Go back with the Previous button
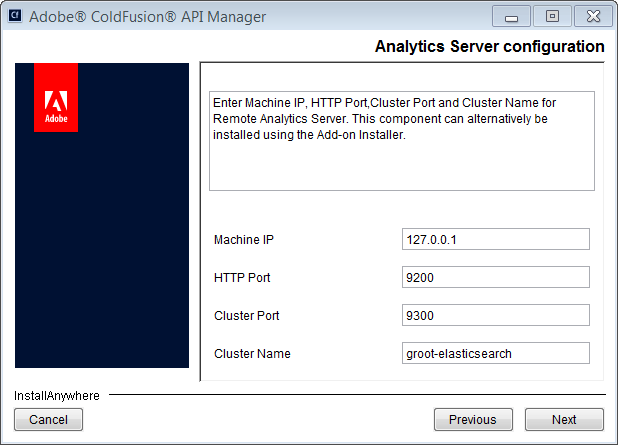The image size is (618, 445). point(473,420)
